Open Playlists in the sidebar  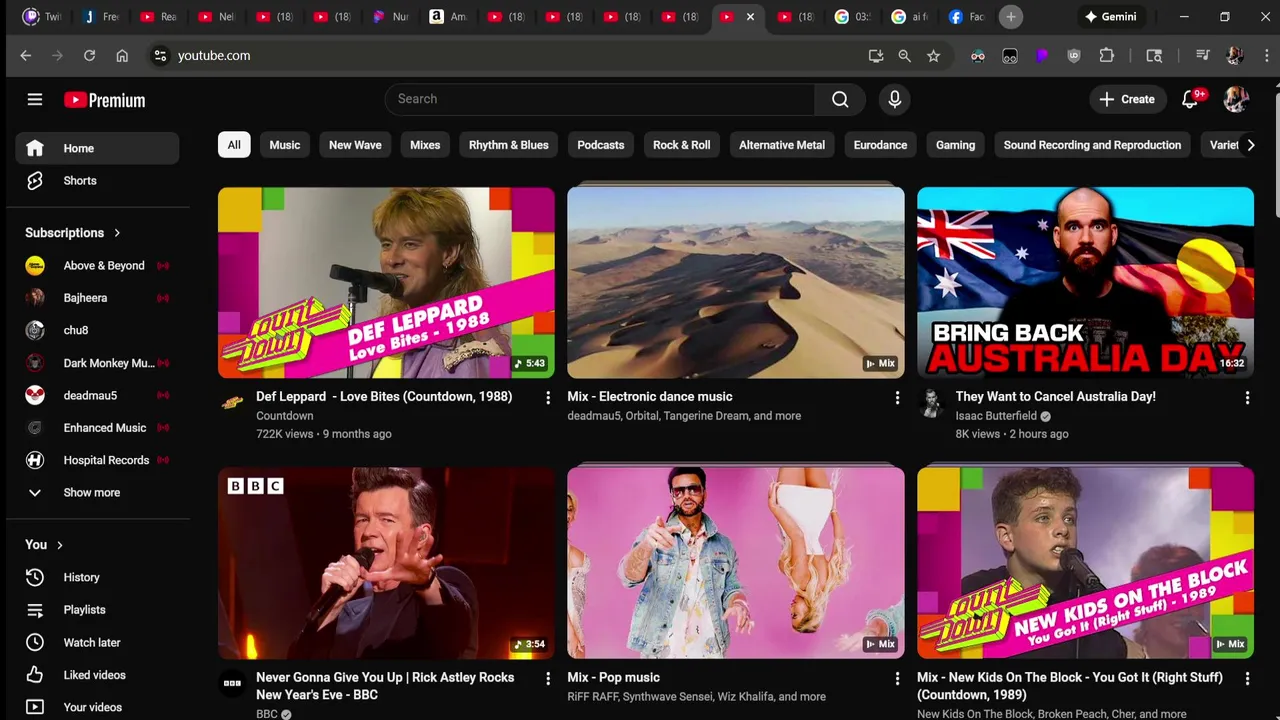(97, 610)
